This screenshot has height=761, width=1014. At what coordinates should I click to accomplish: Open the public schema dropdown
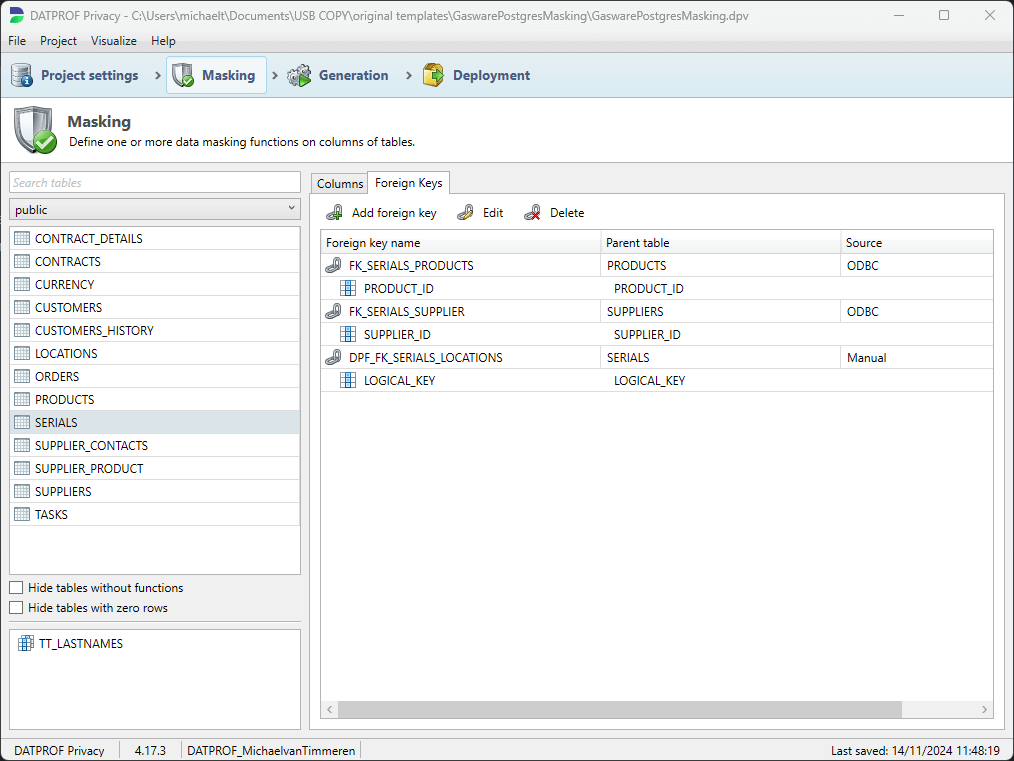tap(155, 210)
